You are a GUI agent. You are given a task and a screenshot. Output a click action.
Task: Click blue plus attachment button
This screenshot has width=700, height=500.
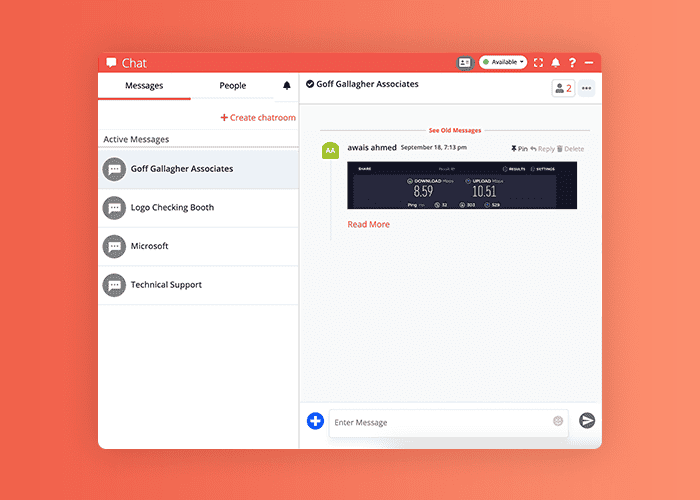(x=315, y=421)
